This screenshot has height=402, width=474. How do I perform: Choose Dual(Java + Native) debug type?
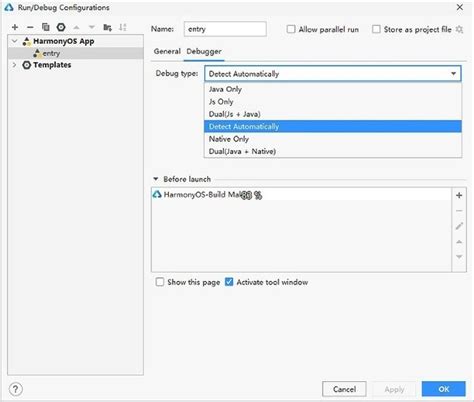333,151
